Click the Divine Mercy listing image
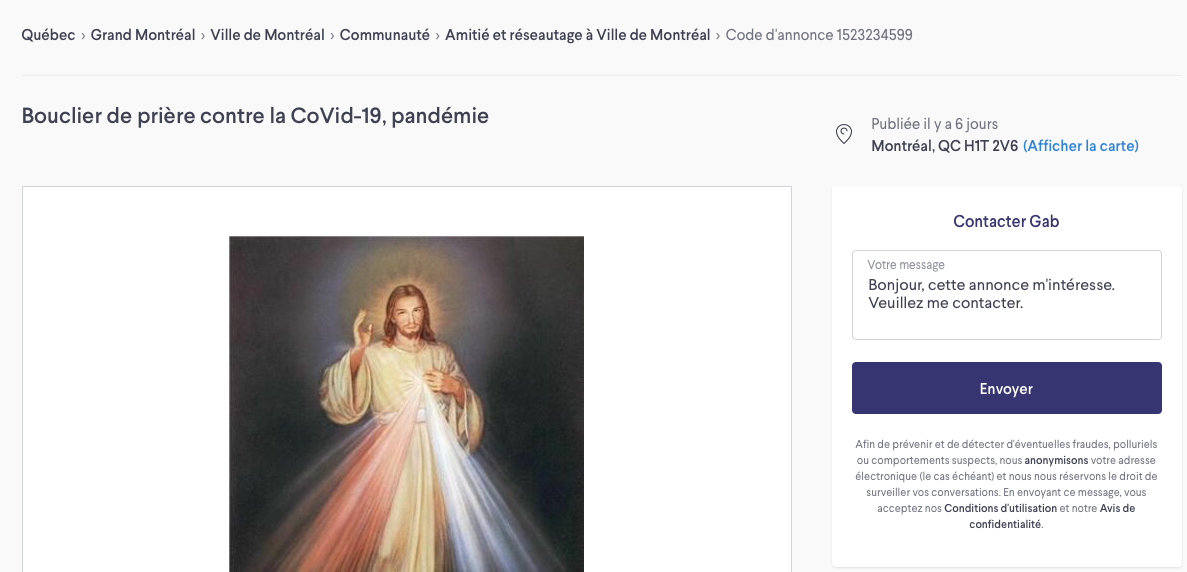Screen dimensions: 1187x572 point(407,404)
